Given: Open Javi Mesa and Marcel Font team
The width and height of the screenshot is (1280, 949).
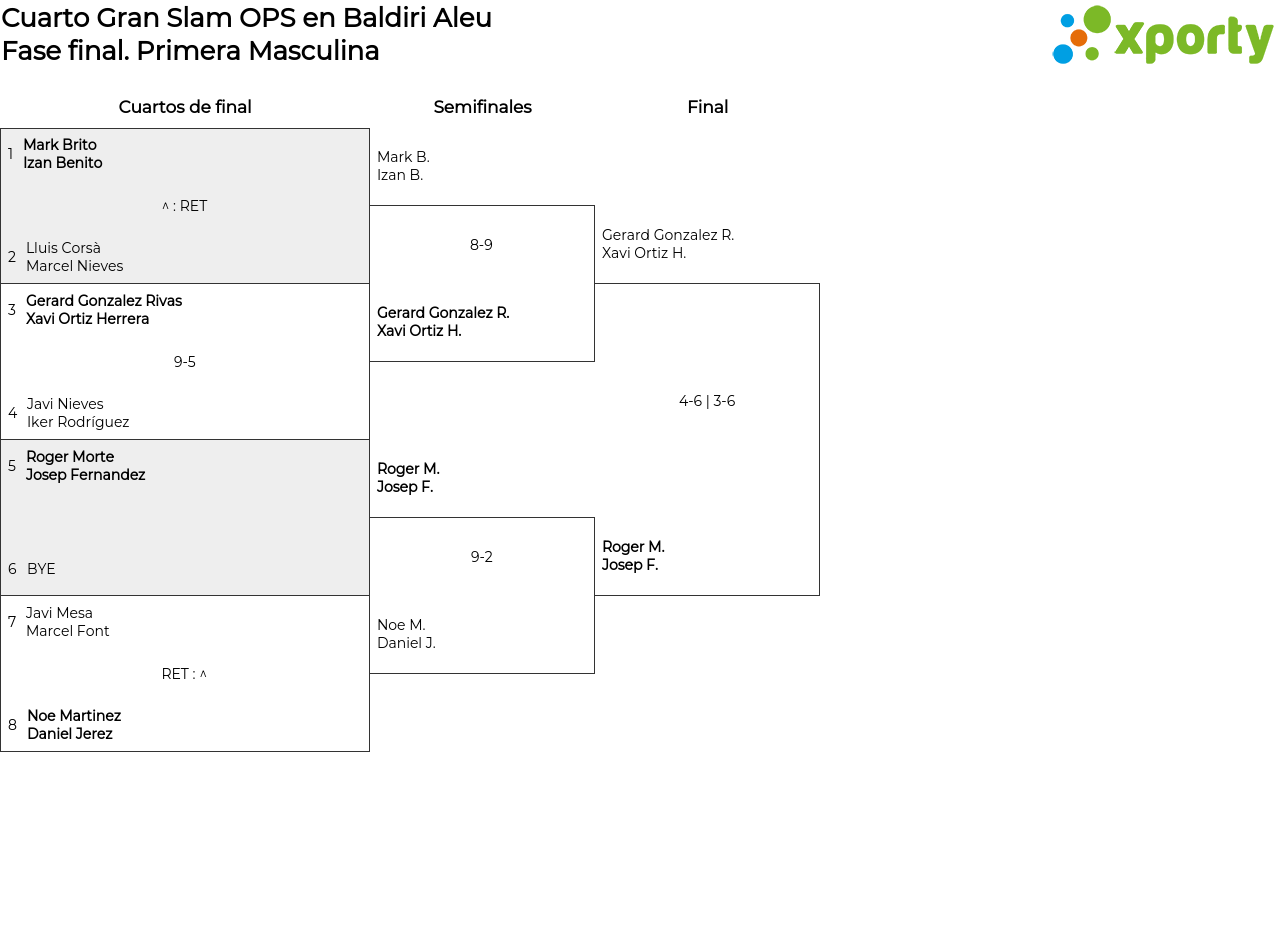Looking at the screenshot, I should point(67,622).
